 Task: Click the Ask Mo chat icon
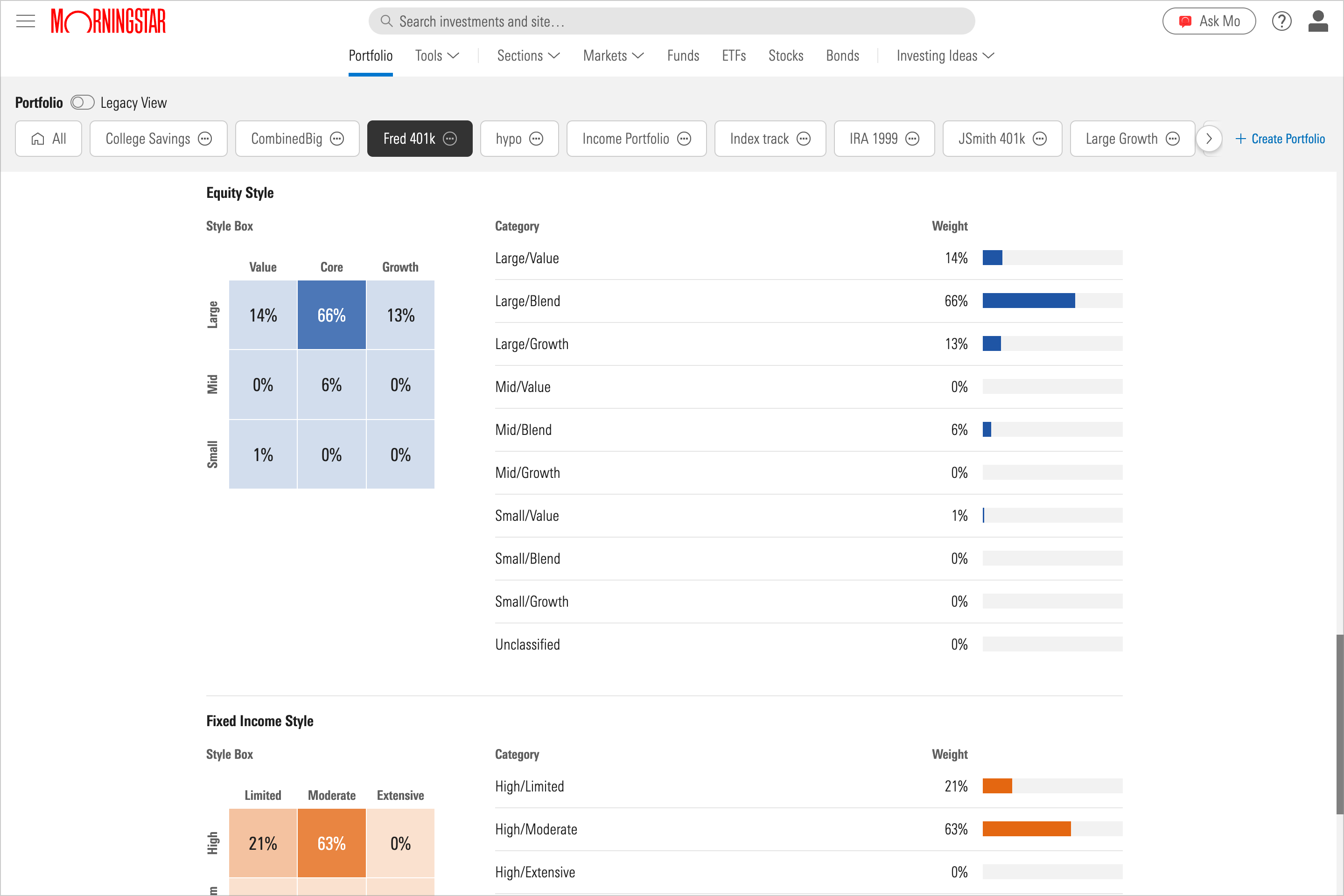[1185, 22]
